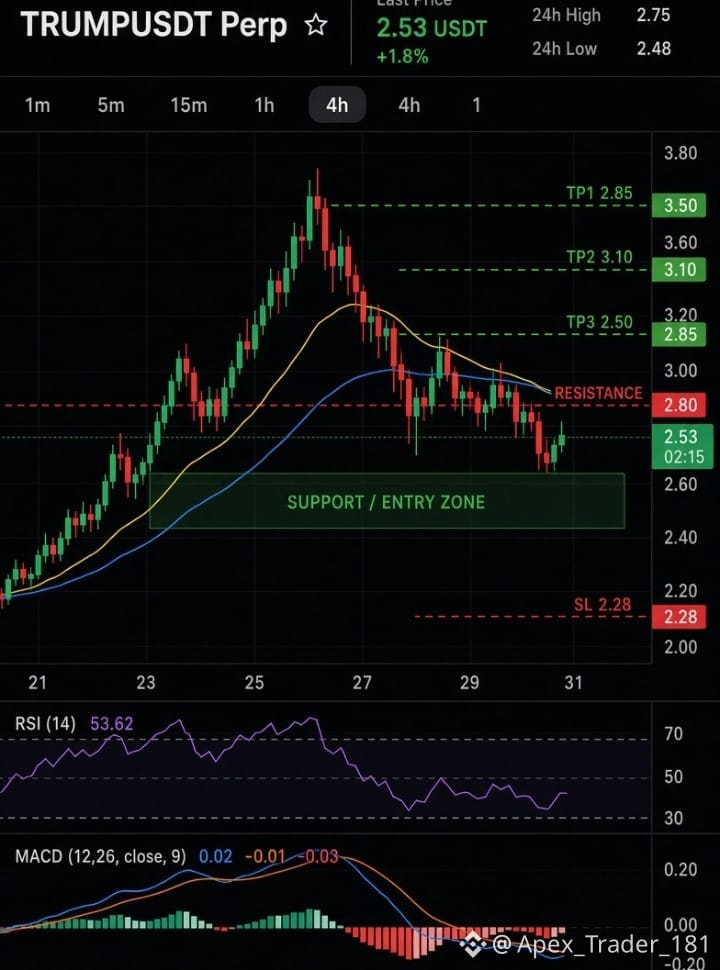Click the date label 27 on time axis
The image size is (720, 970).
coord(362,683)
